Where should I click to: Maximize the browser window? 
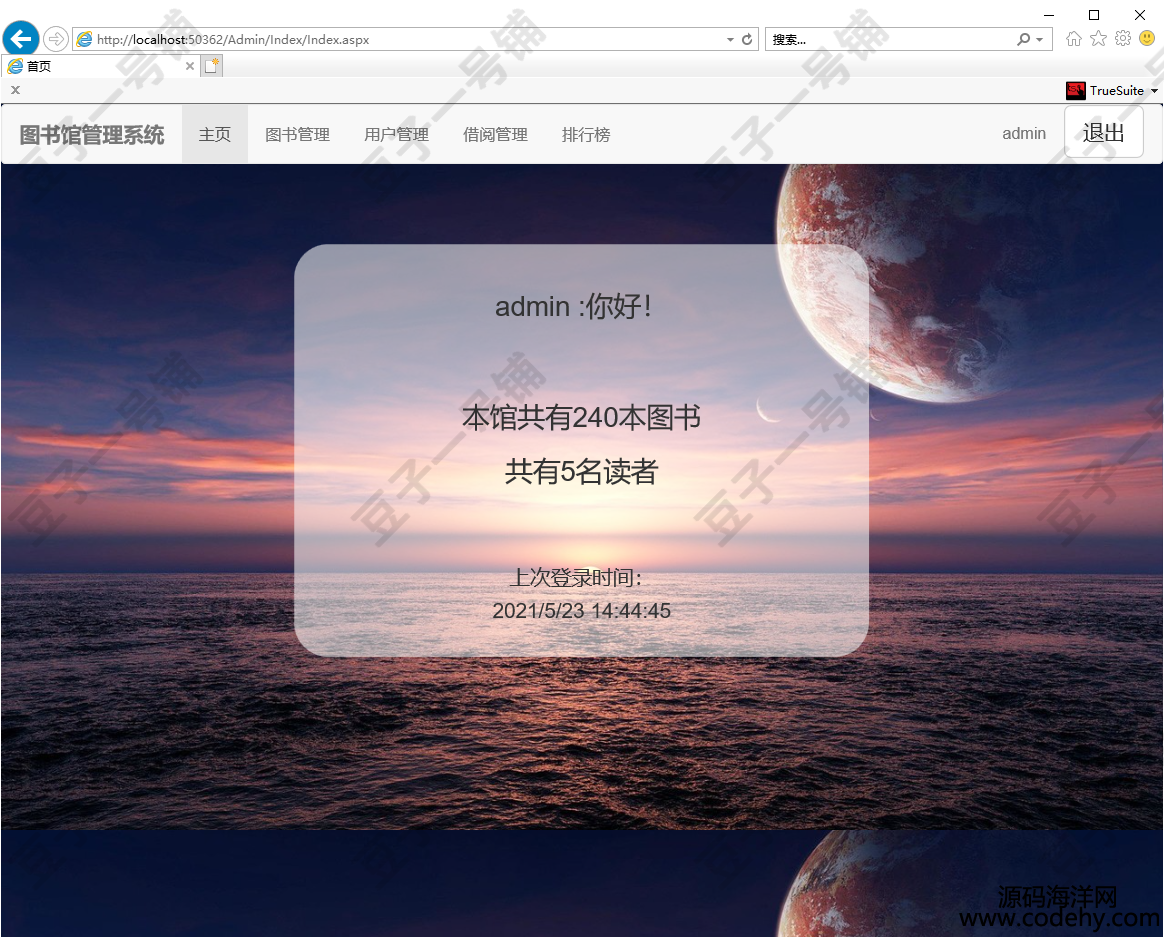(1094, 15)
